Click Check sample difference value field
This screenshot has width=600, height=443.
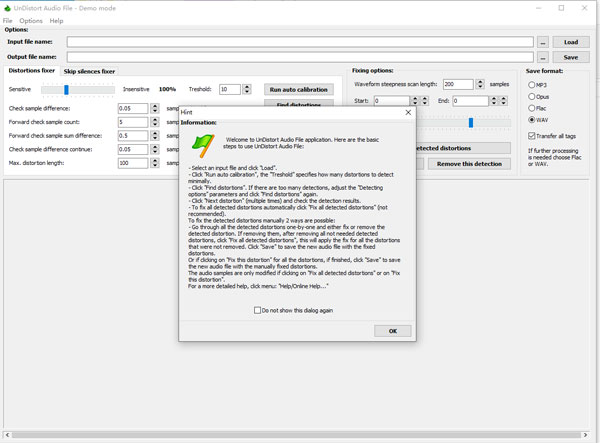tap(132, 108)
